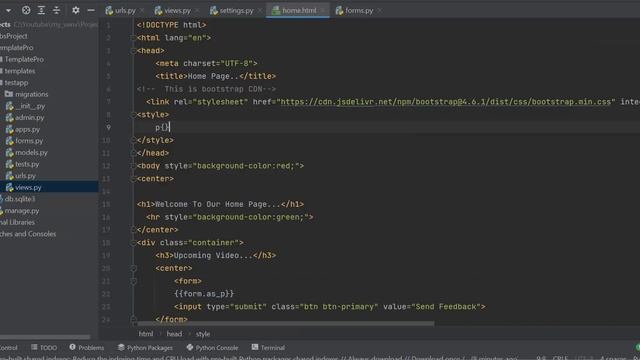
Task: Open admin.py in the project tree
Action: [x=29, y=118]
